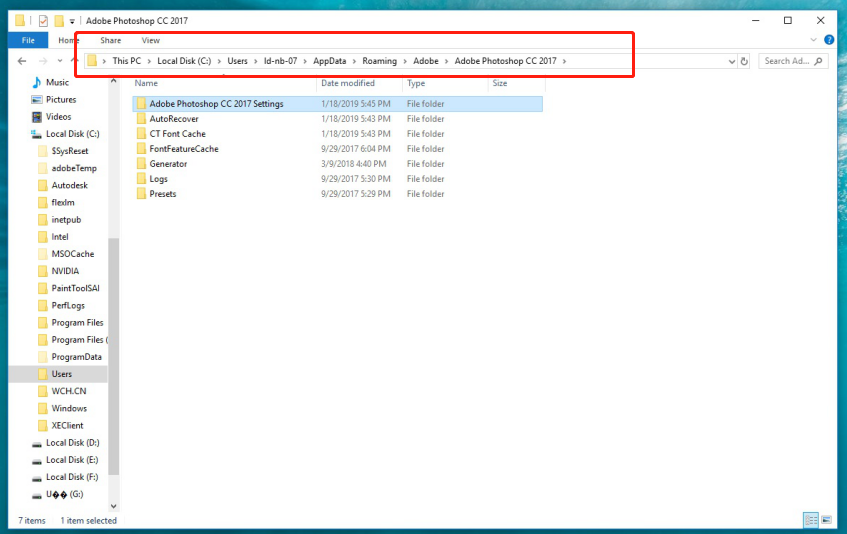Click the Search Adobe box
This screenshot has height=534, width=847.
pyautogui.click(x=793, y=61)
